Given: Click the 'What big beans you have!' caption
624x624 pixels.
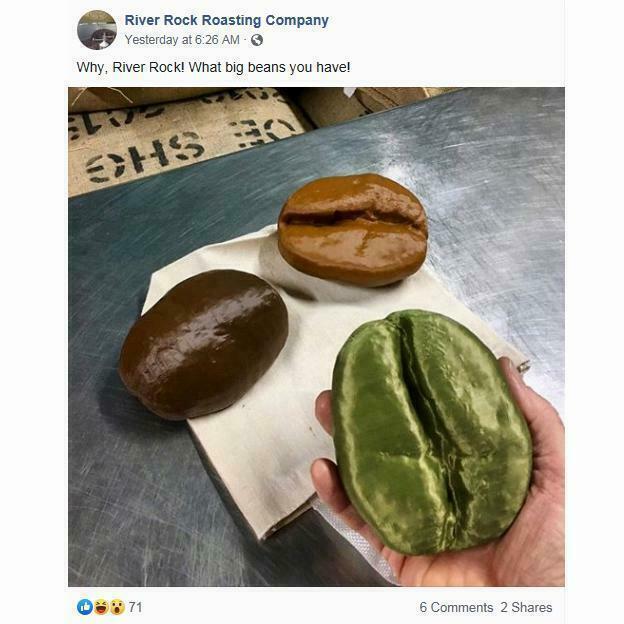Looking at the screenshot, I should 269,67.
